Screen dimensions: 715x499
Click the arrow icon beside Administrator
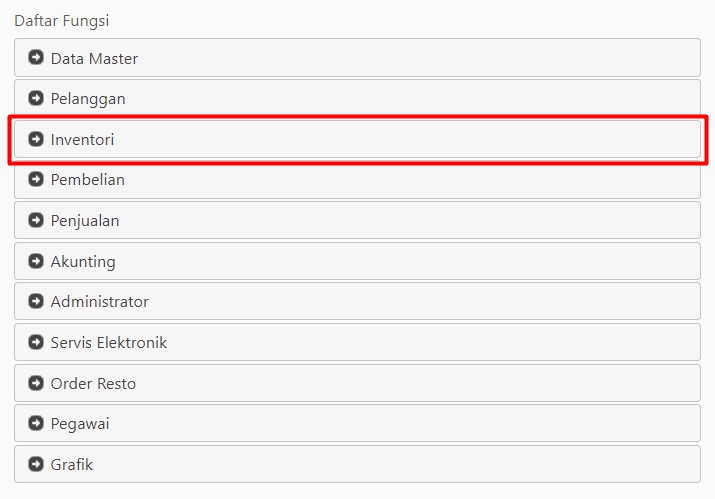tap(36, 301)
